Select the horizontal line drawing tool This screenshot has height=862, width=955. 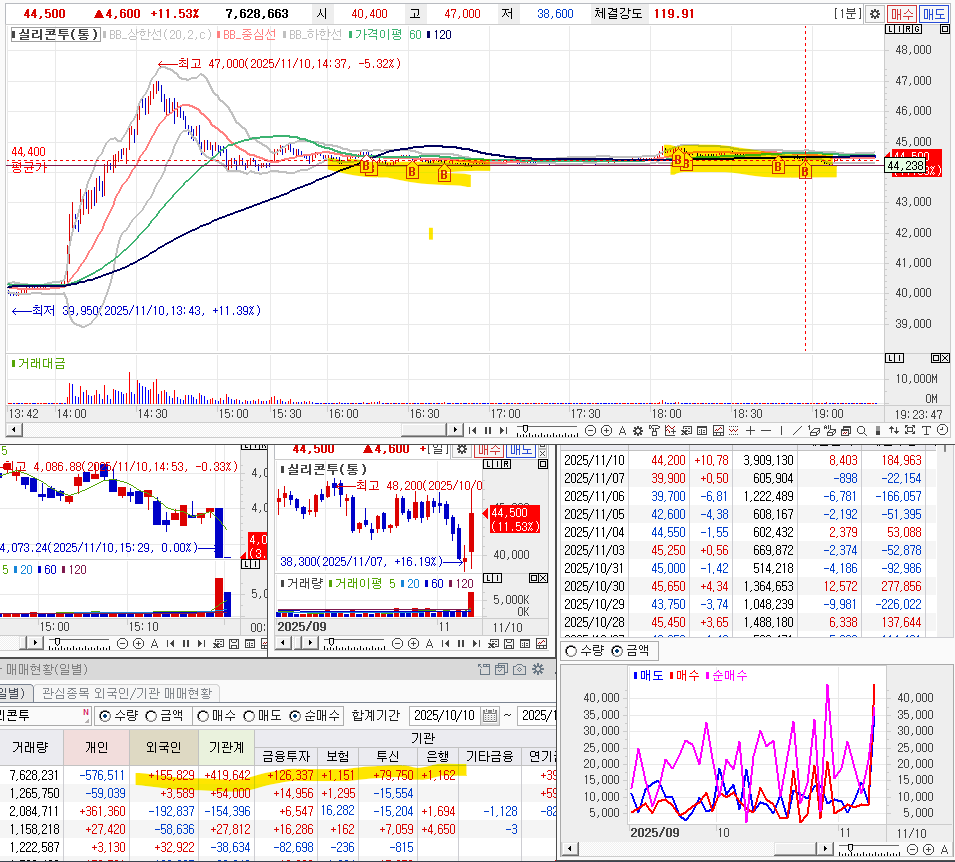pyautogui.click(x=766, y=431)
